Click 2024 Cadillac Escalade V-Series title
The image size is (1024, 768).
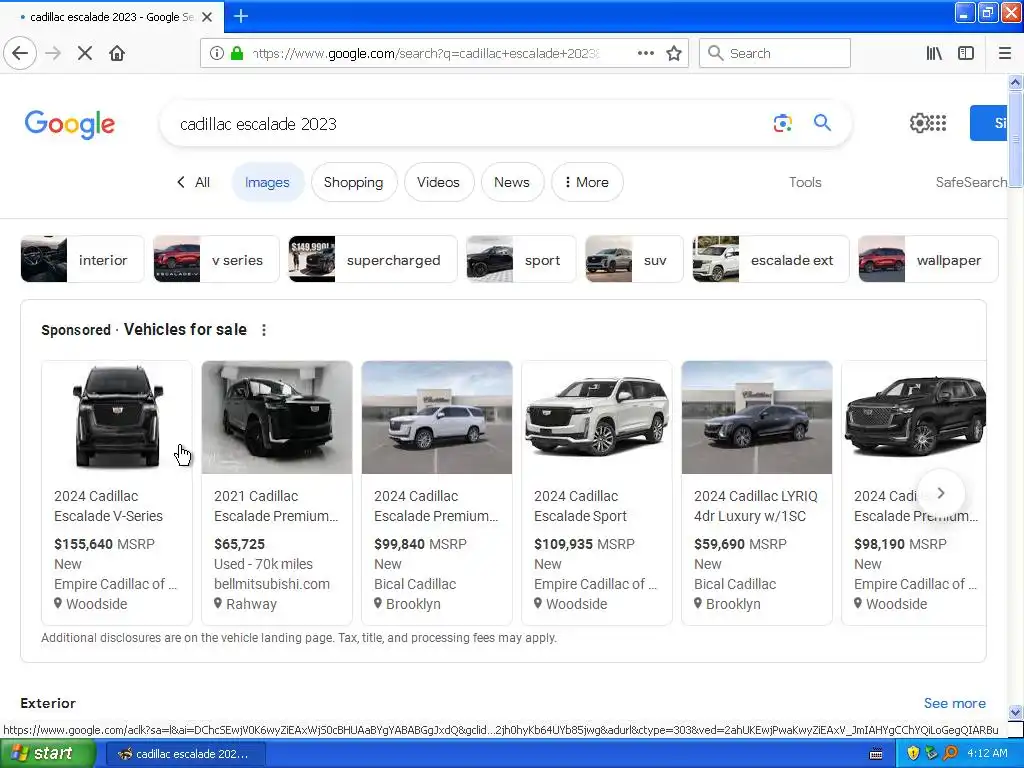(108, 505)
